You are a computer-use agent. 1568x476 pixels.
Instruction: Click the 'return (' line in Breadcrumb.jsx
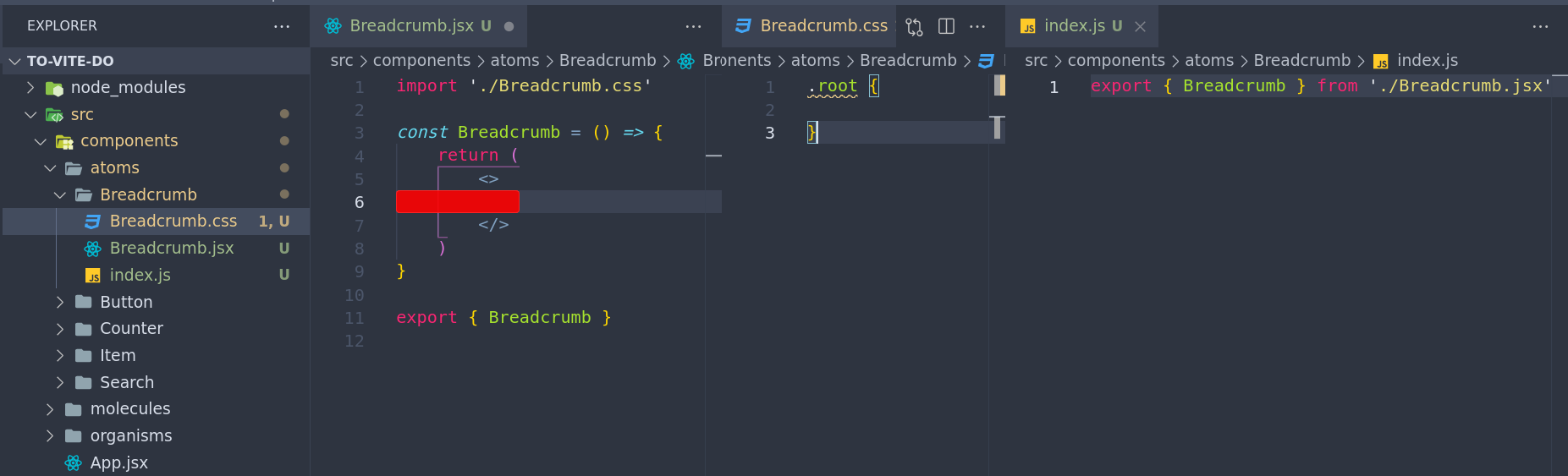coord(478,156)
